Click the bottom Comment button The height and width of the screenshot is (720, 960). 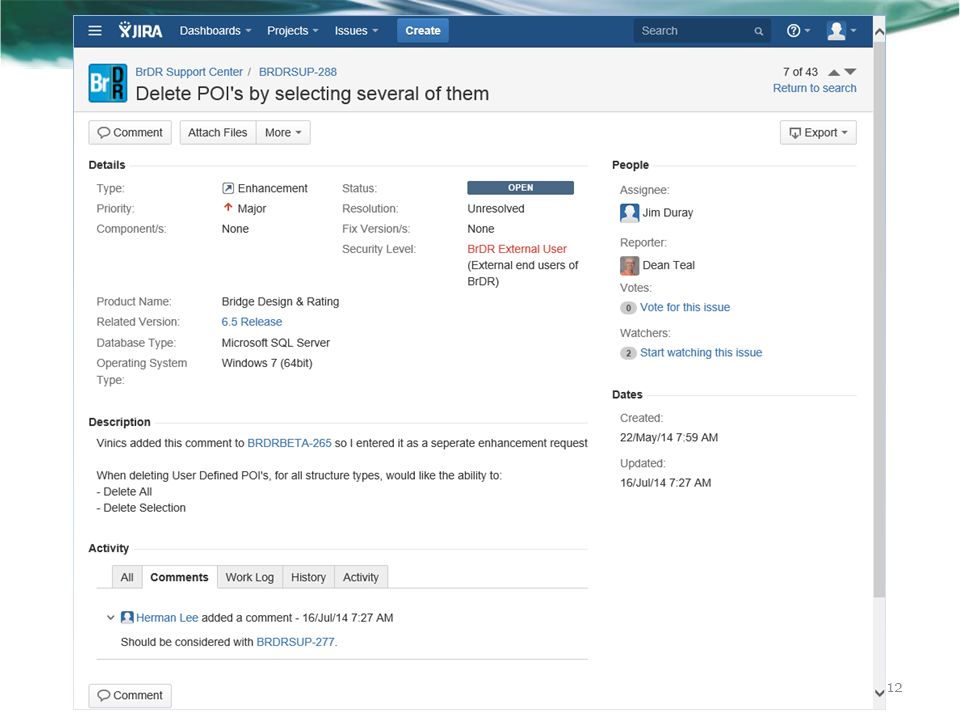pyautogui.click(x=130, y=696)
